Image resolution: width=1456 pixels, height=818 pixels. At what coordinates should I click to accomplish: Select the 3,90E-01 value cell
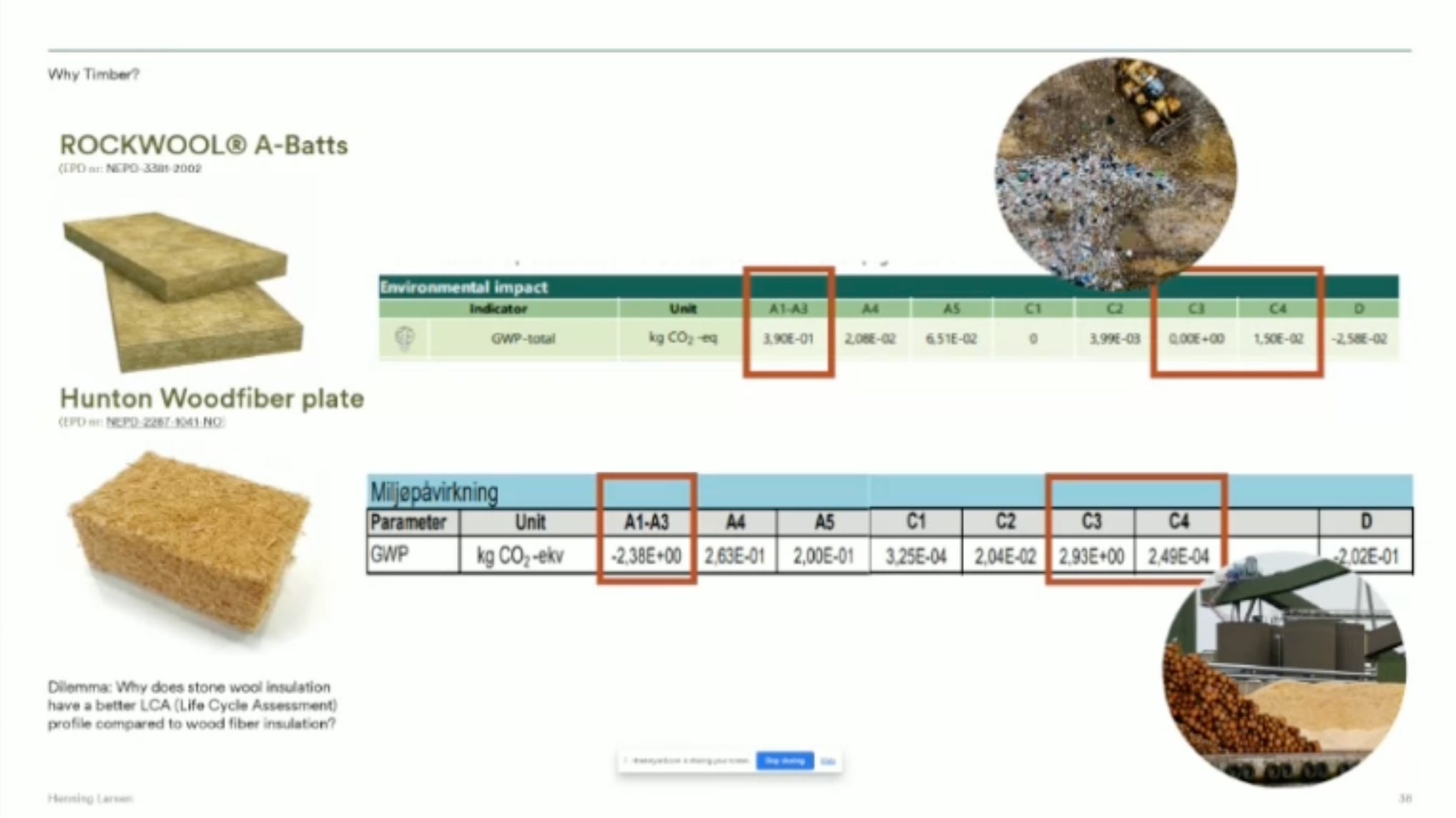click(x=788, y=339)
